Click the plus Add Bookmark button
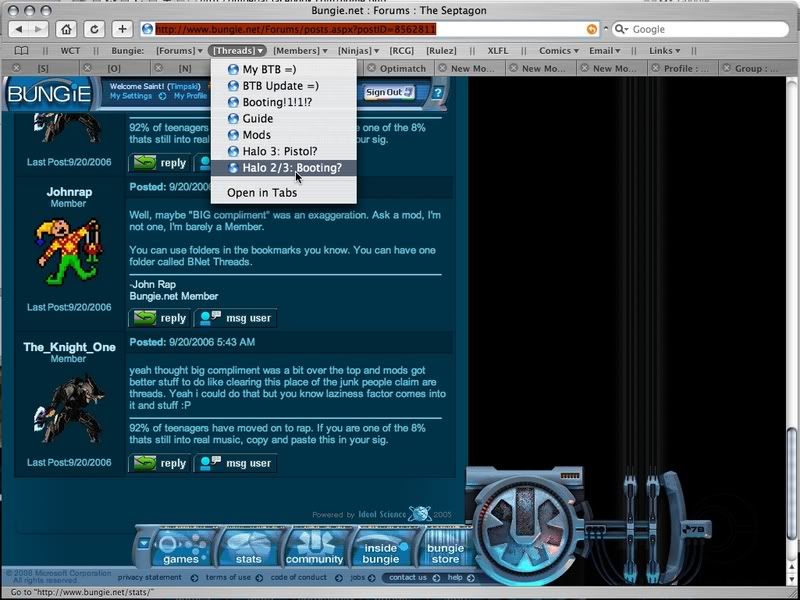The height and width of the screenshot is (600, 800). point(122,29)
